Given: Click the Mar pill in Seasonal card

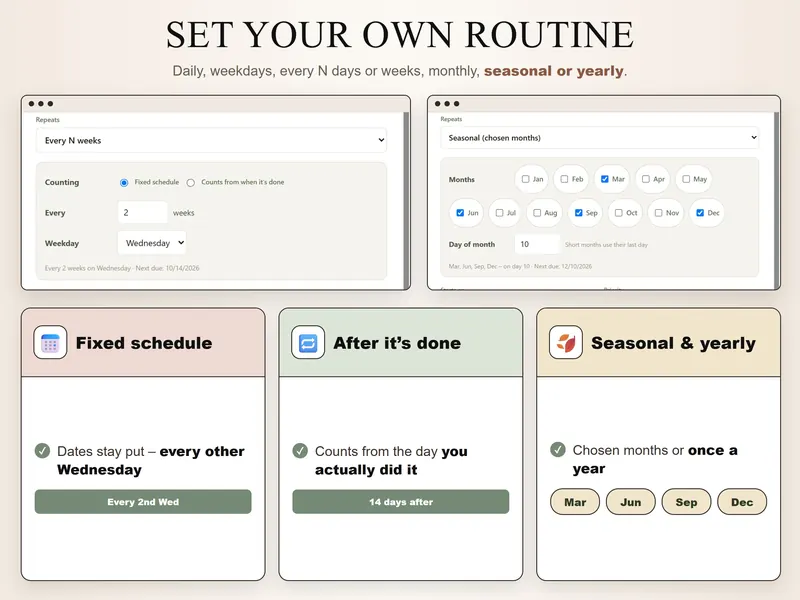Looking at the screenshot, I should [x=575, y=502].
